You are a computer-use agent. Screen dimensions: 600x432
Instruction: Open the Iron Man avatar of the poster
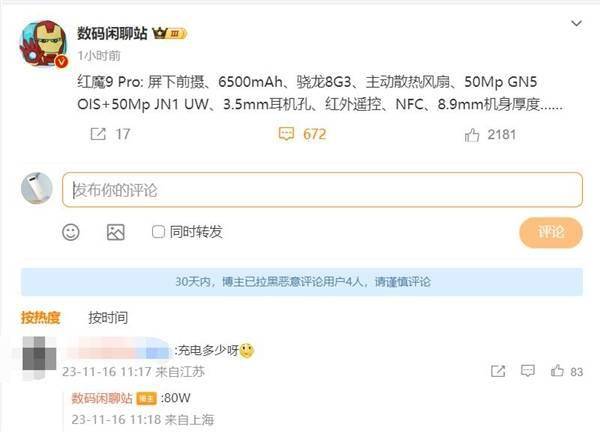(44, 44)
